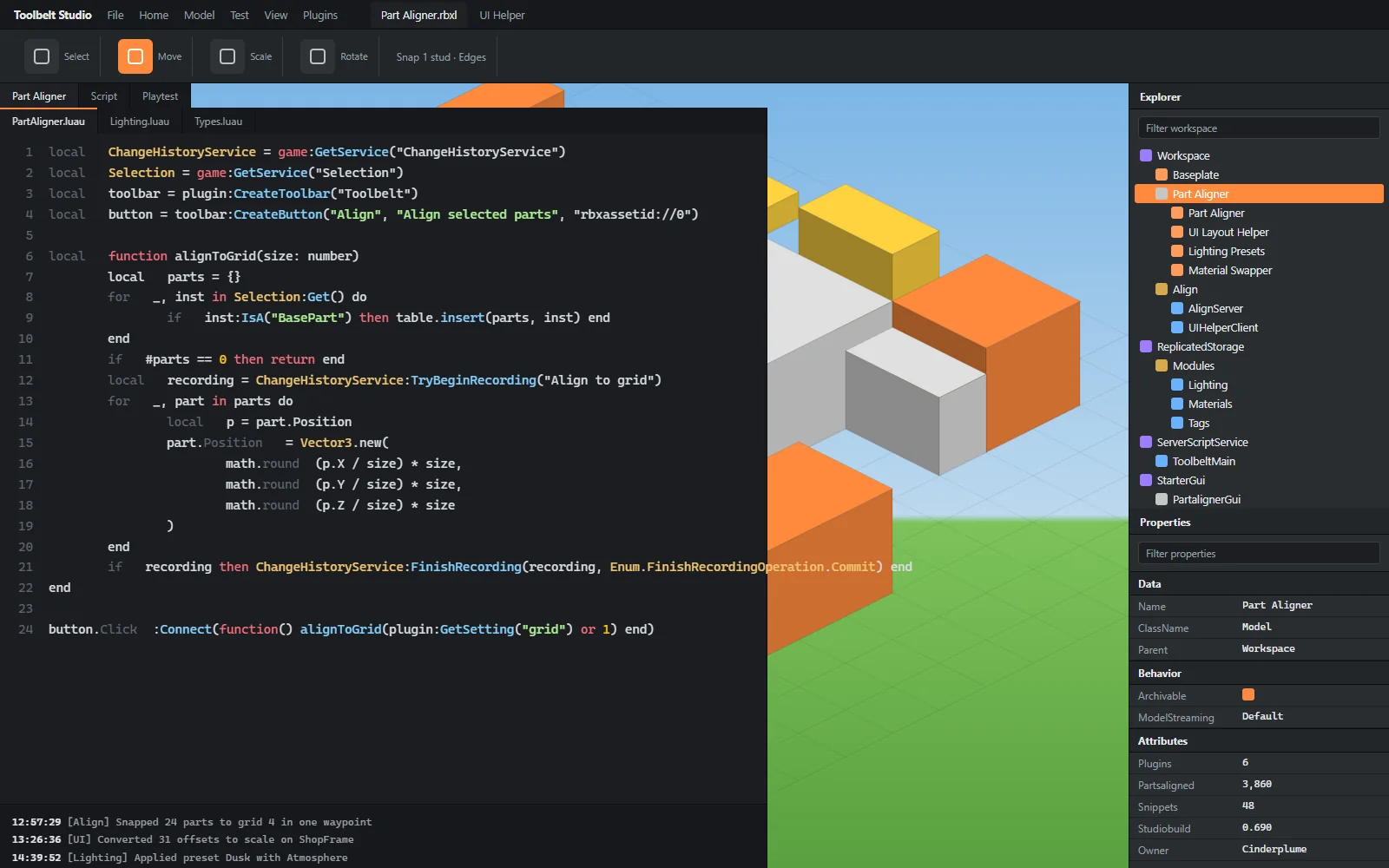Open the Home menu
This screenshot has height=868, width=1389.
click(x=154, y=15)
